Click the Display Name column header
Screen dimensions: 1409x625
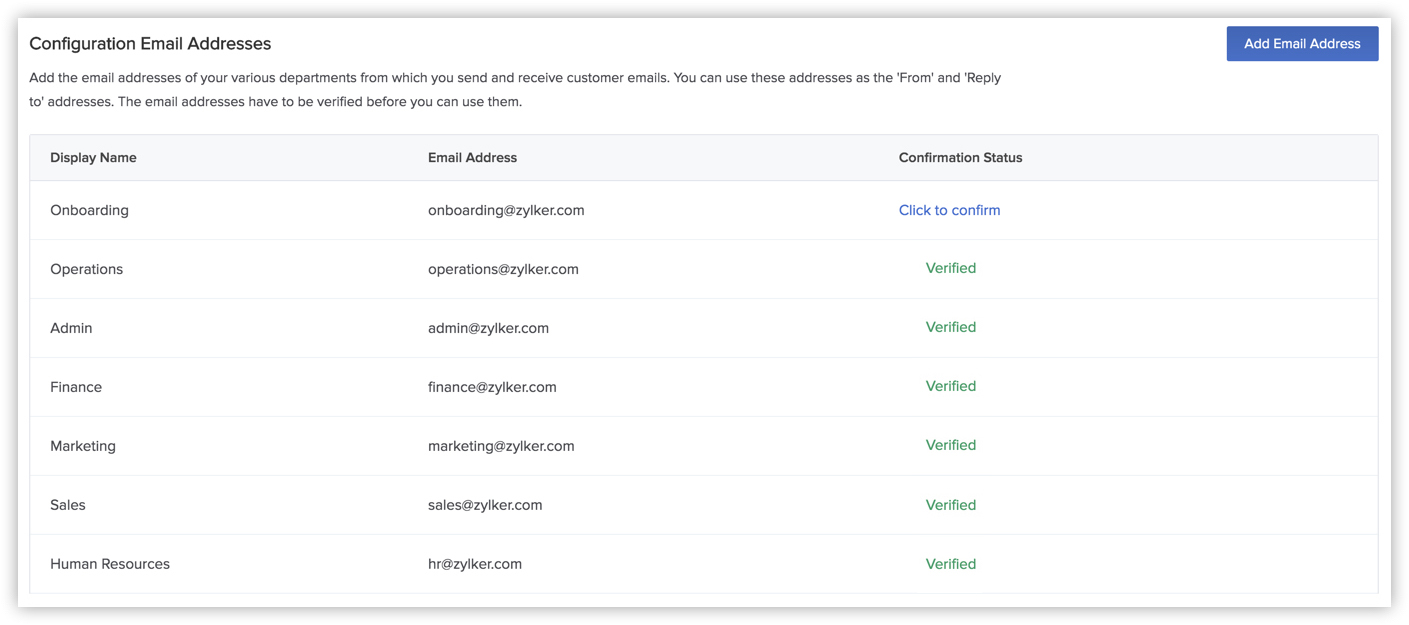(93, 157)
